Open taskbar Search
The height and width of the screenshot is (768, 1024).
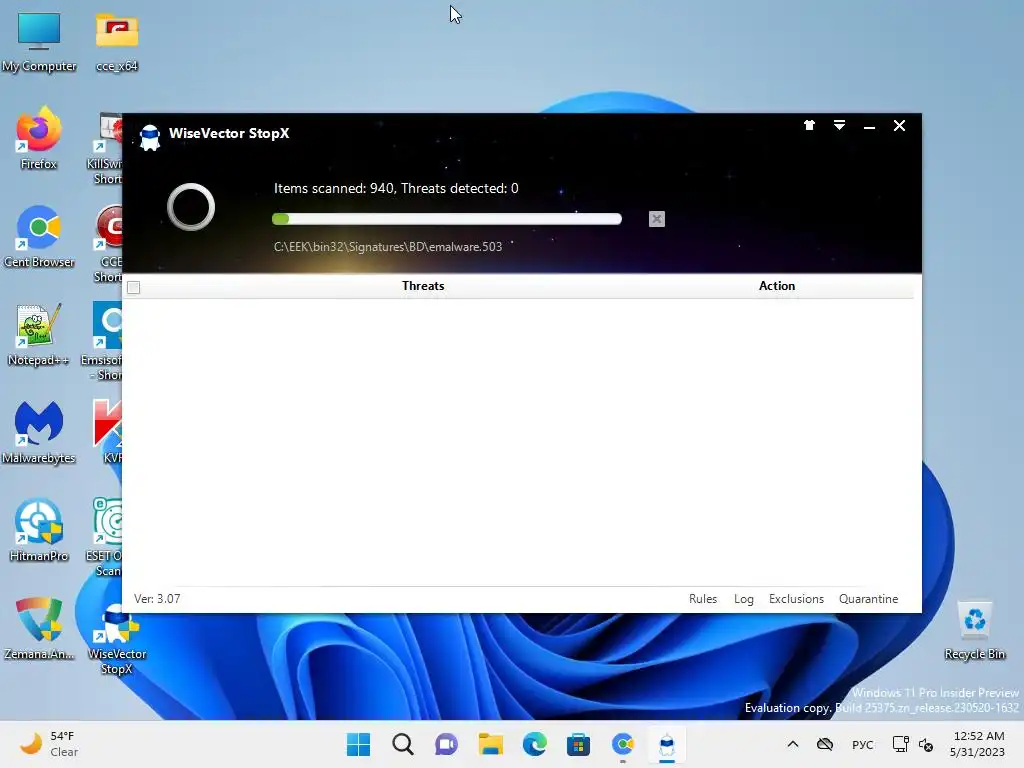pyautogui.click(x=403, y=744)
